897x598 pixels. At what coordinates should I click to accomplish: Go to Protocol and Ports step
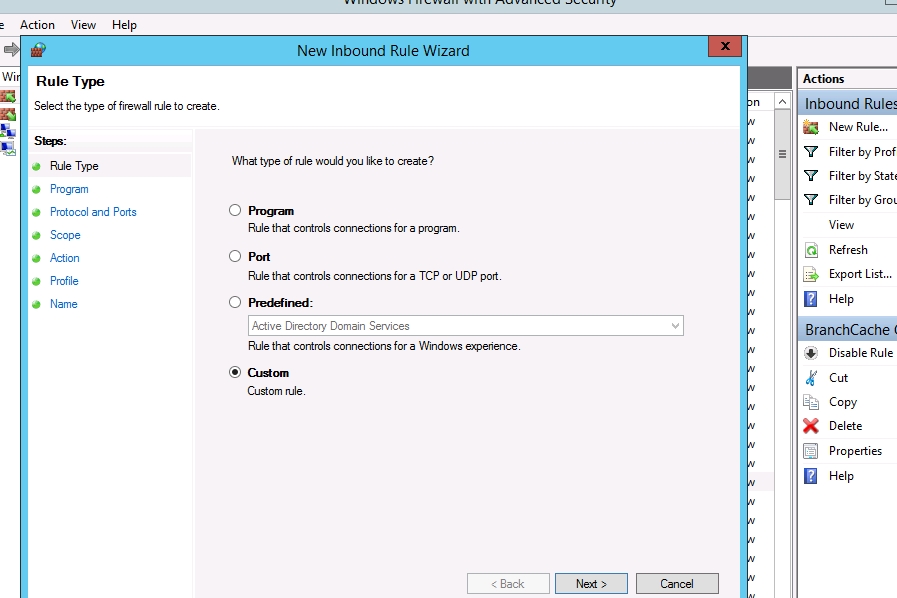click(93, 212)
